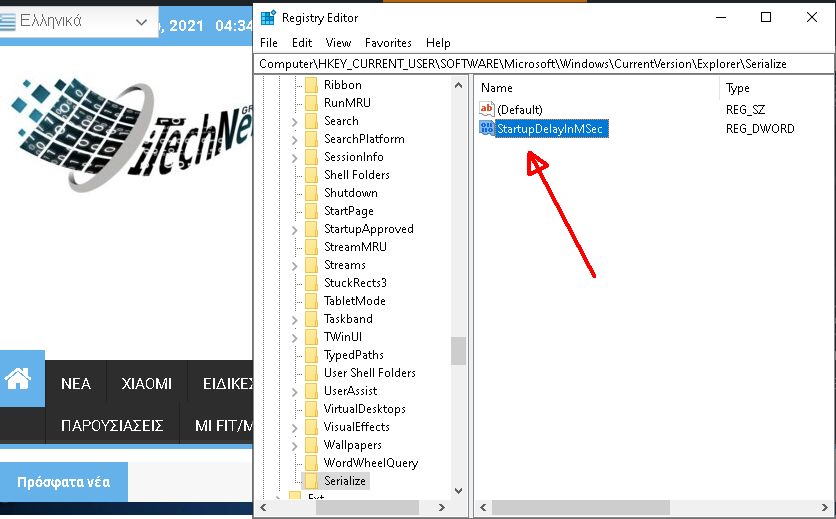Expand the Search key
This screenshot has width=836, height=519.
pos(295,122)
